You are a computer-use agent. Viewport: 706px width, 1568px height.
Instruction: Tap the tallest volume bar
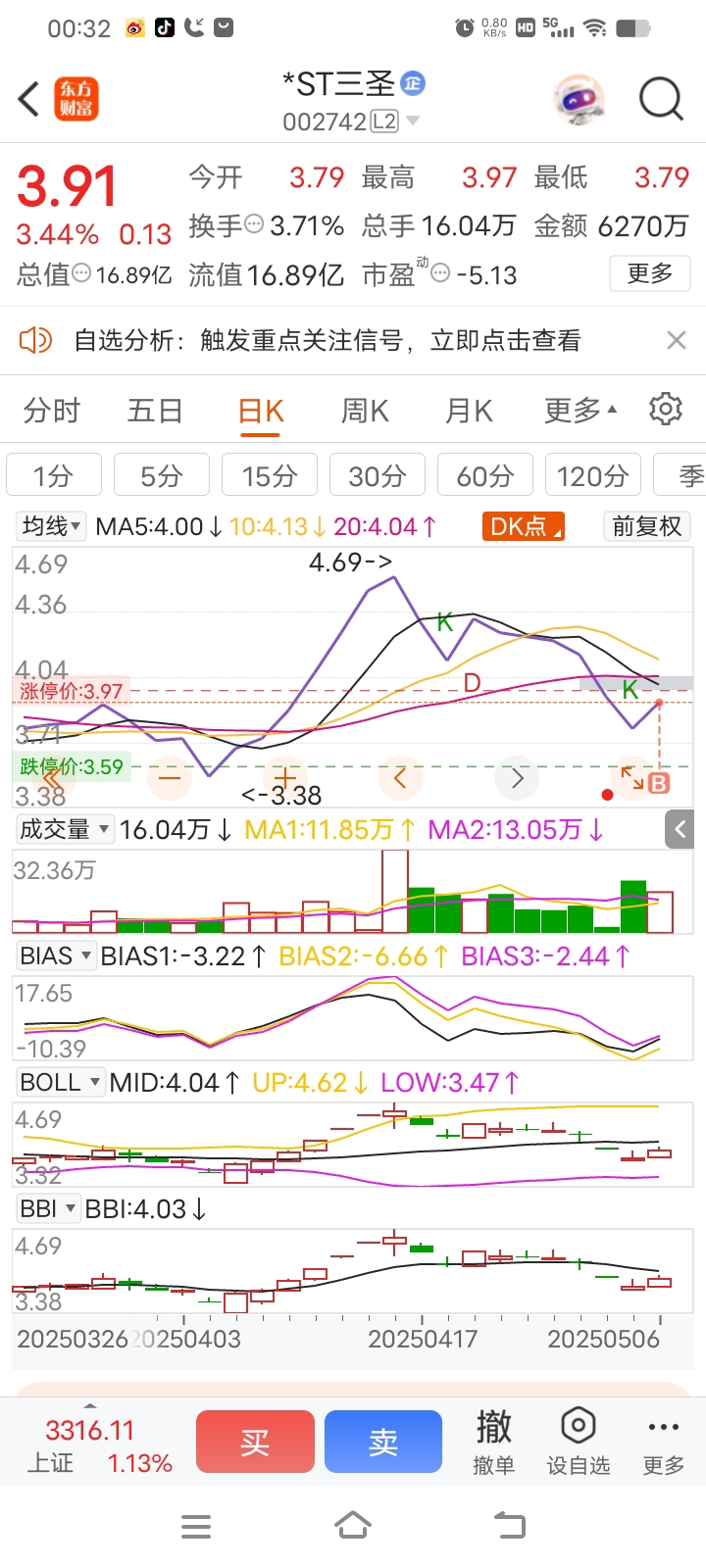(x=395, y=891)
